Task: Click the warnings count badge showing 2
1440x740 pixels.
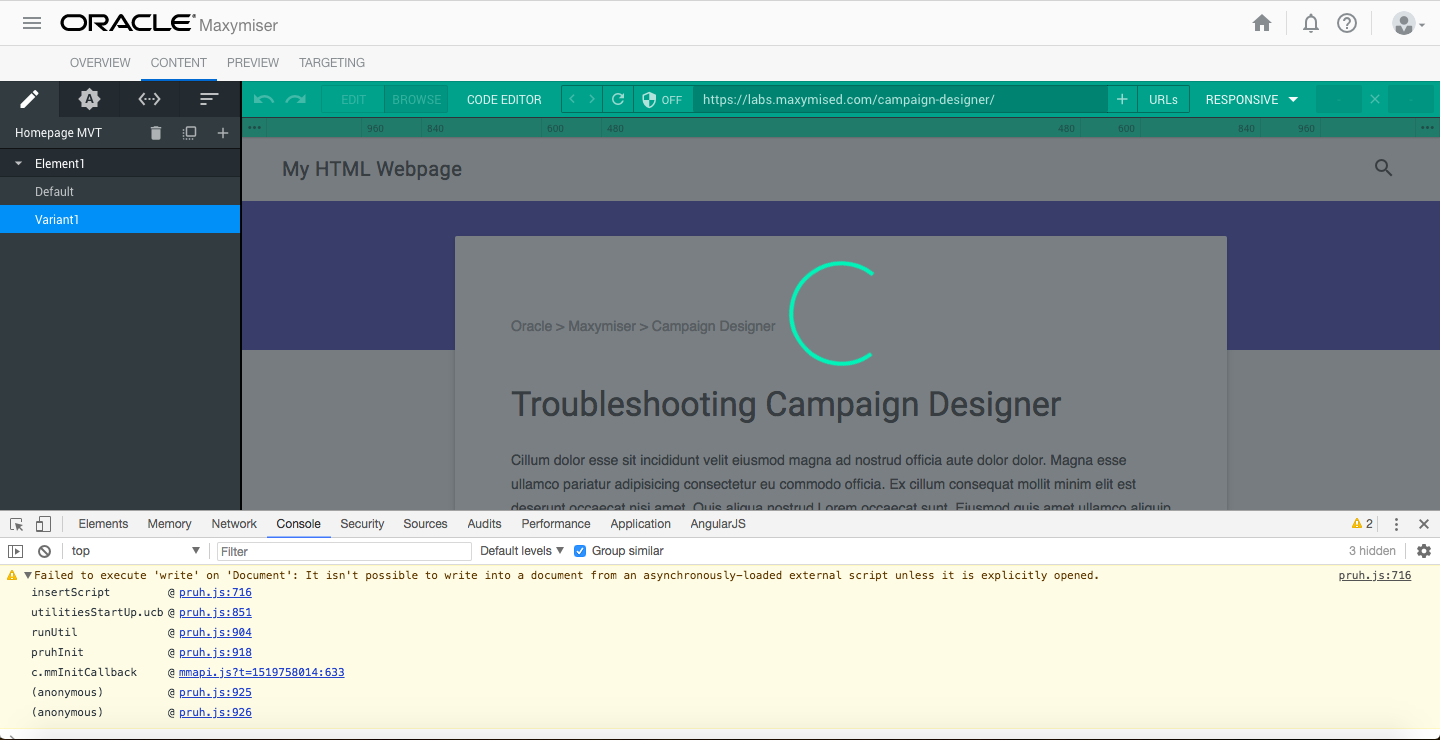Action: pyautogui.click(x=1362, y=524)
